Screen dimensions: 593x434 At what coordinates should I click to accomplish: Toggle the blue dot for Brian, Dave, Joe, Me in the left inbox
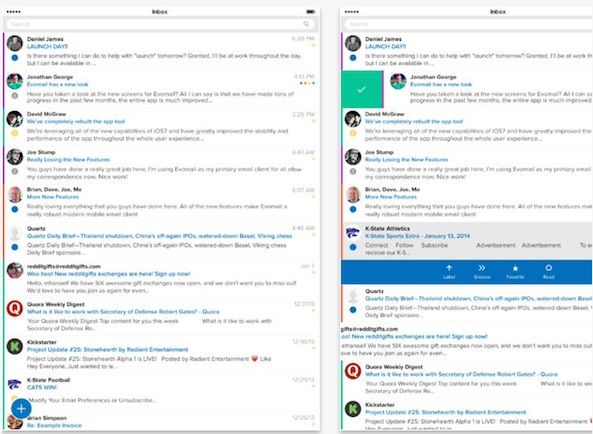coord(15,209)
